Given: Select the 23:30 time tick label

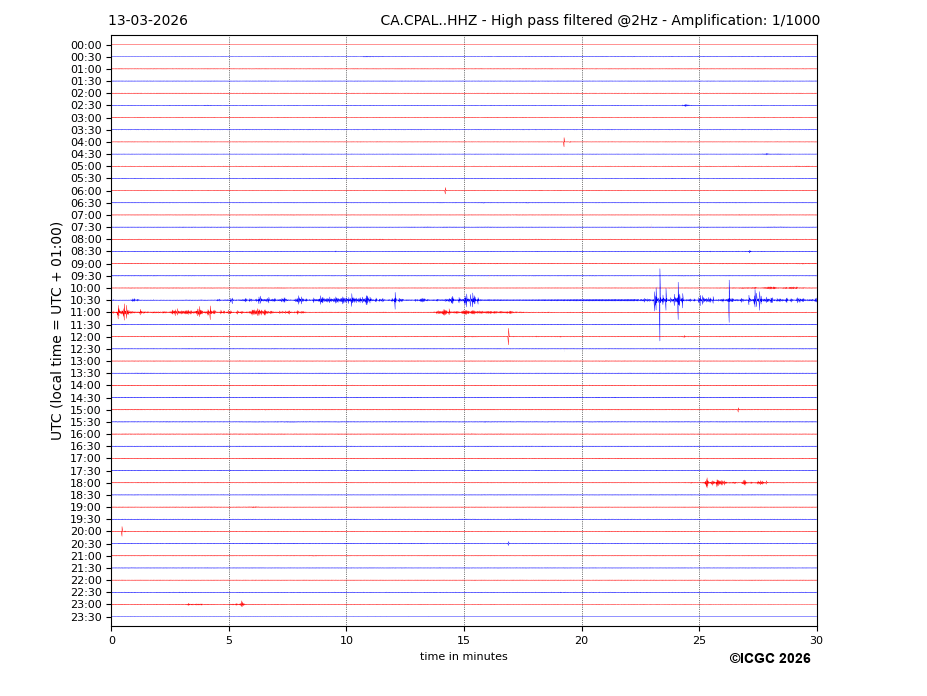Looking at the screenshot, I should click(x=86, y=617).
